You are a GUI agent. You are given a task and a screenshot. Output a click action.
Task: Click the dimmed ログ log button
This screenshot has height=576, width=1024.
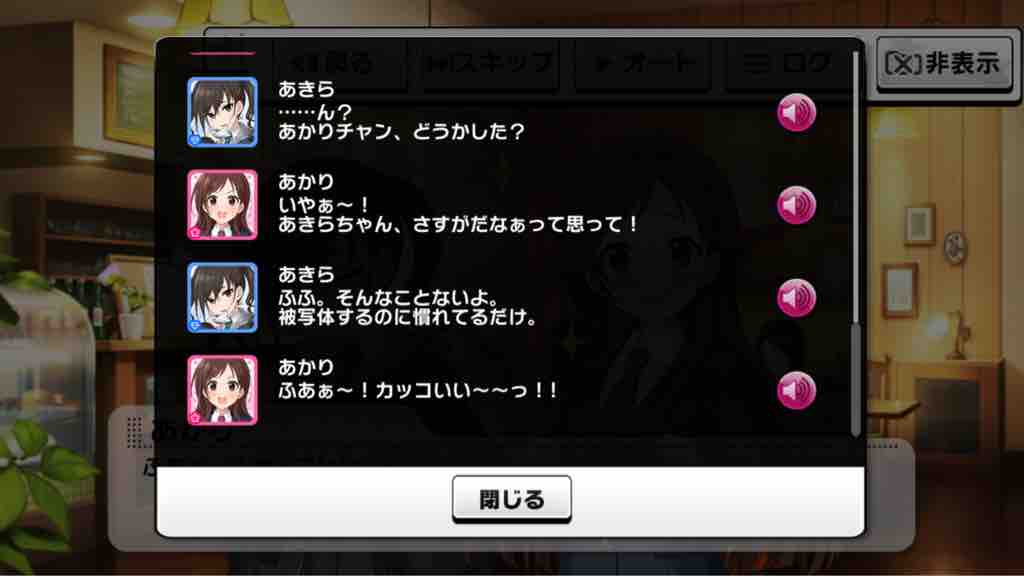787,63
